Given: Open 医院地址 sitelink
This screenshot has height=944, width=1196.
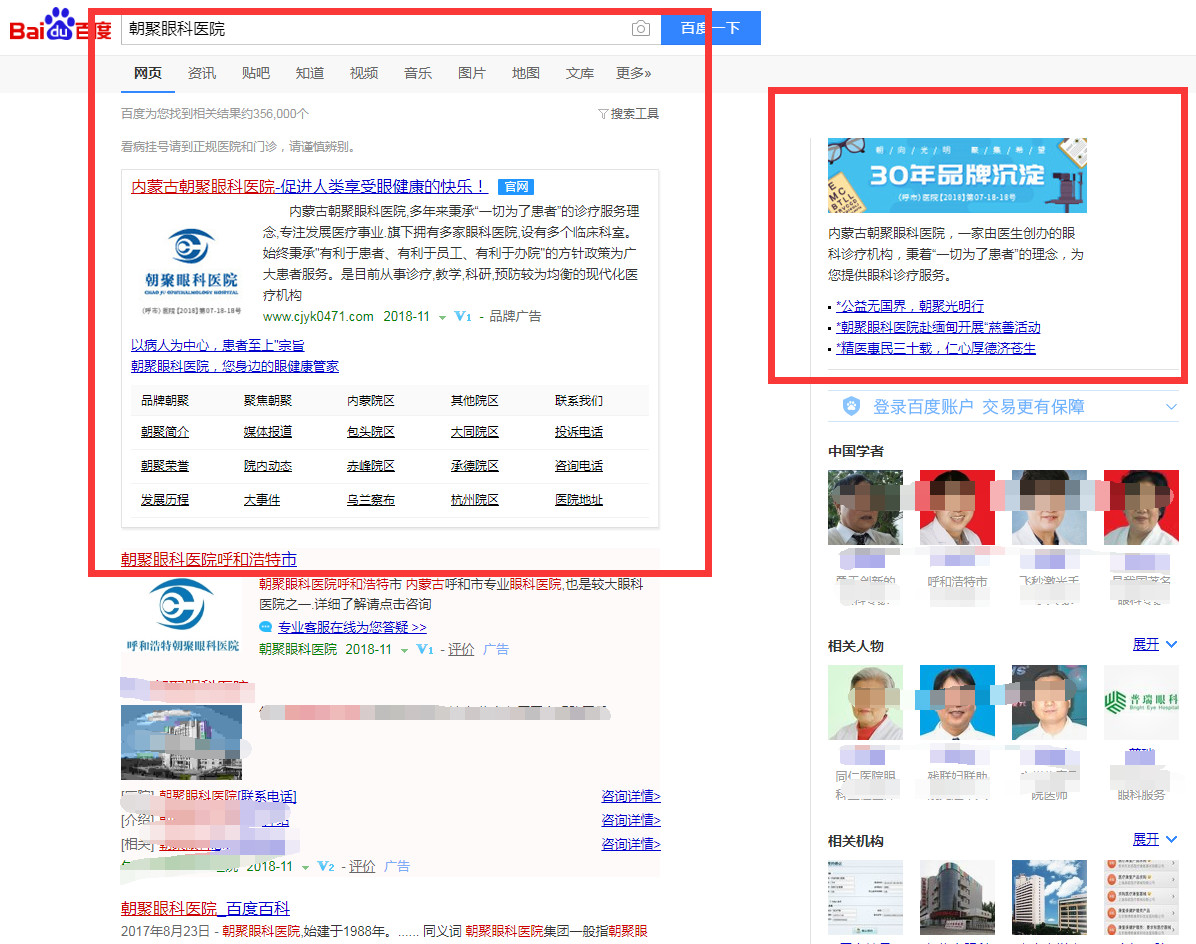Looking at the screenshot, I should coord(579,500).
